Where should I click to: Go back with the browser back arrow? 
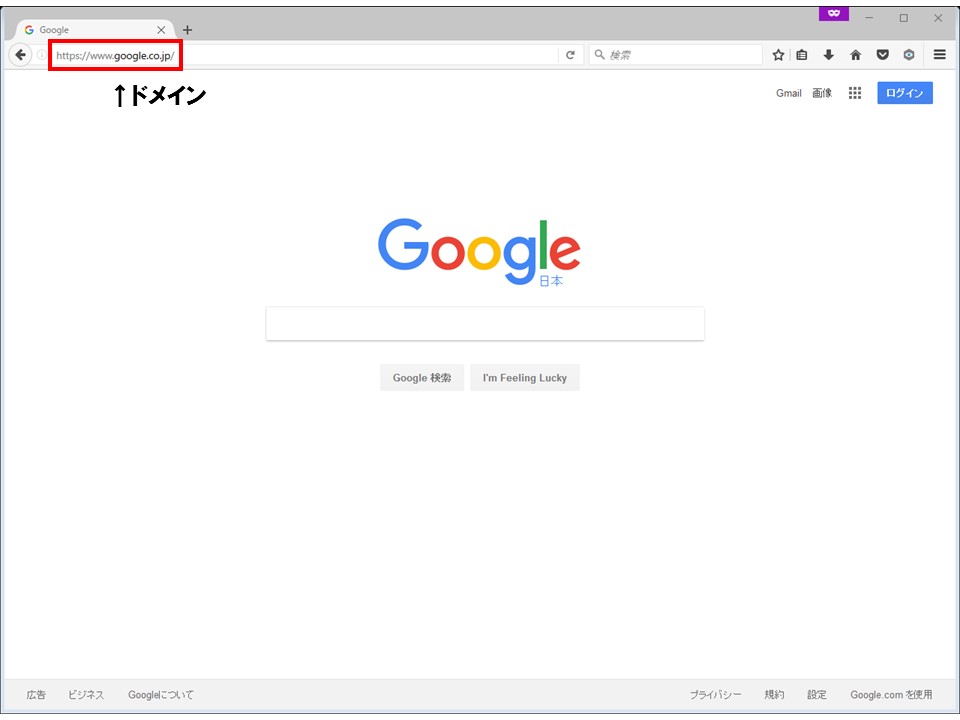(x=20, y=55)
